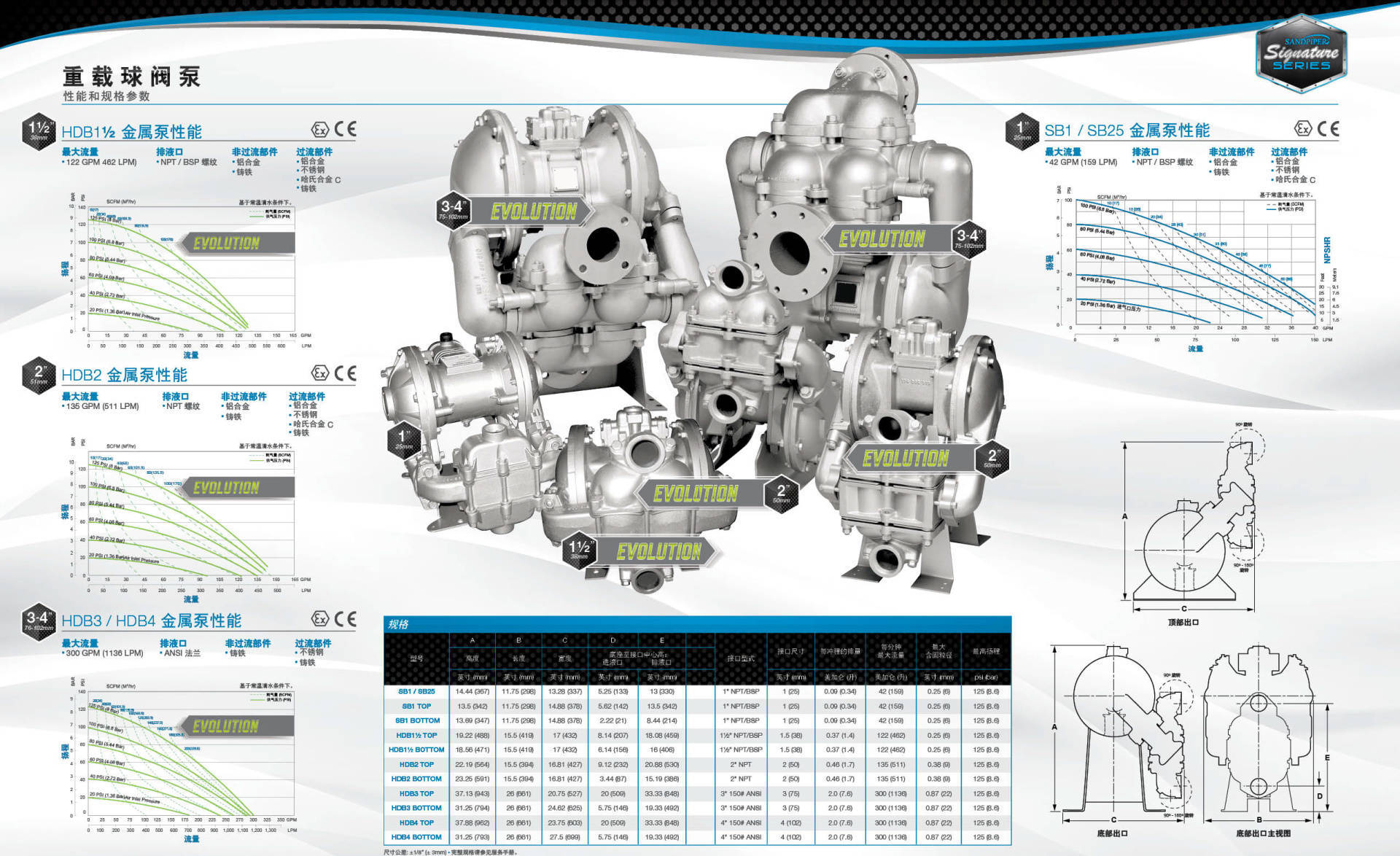Click the Evolution banner inside the HDB2 performance chart
Screen dimensions: 1400x856
point(235,487)
